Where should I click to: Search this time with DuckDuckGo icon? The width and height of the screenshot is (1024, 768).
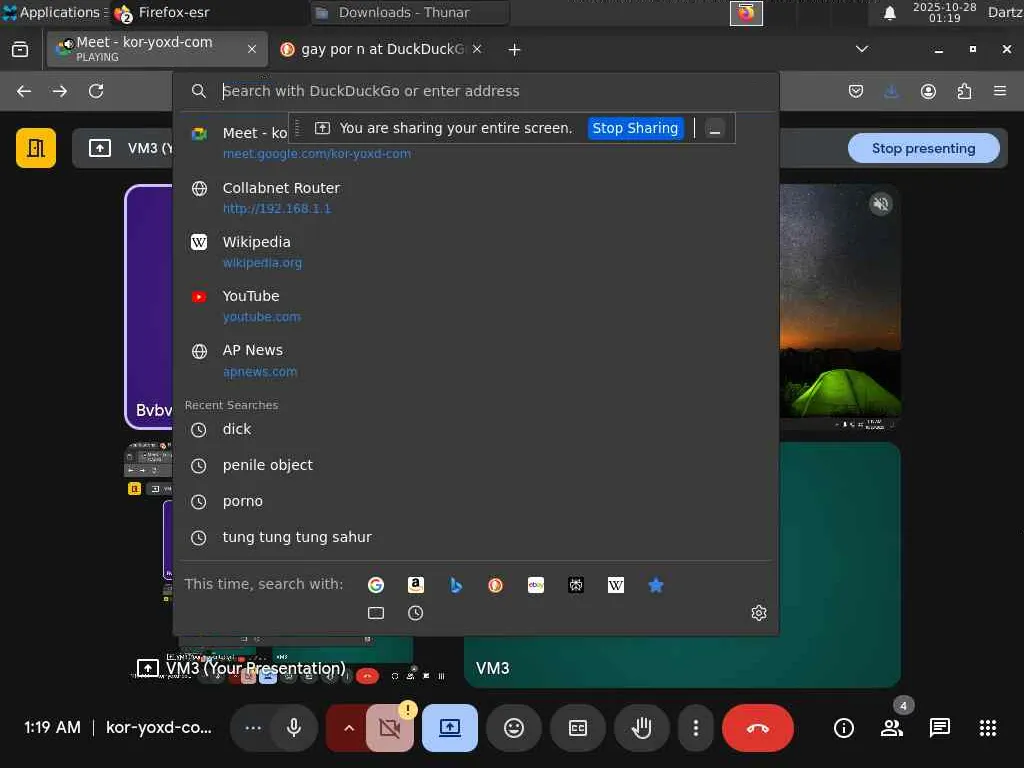point(496,585)
